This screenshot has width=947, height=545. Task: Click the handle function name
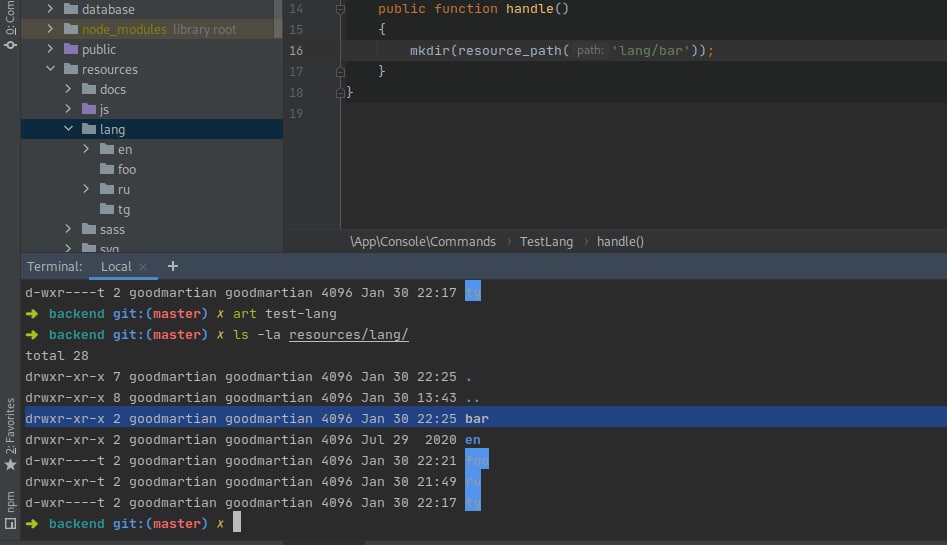(530, 9)
